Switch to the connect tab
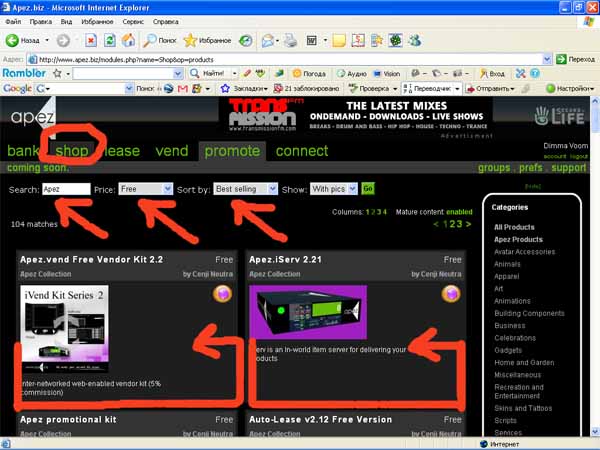The width and height of the screenshot is (600, 450). (x=302, y=151)
